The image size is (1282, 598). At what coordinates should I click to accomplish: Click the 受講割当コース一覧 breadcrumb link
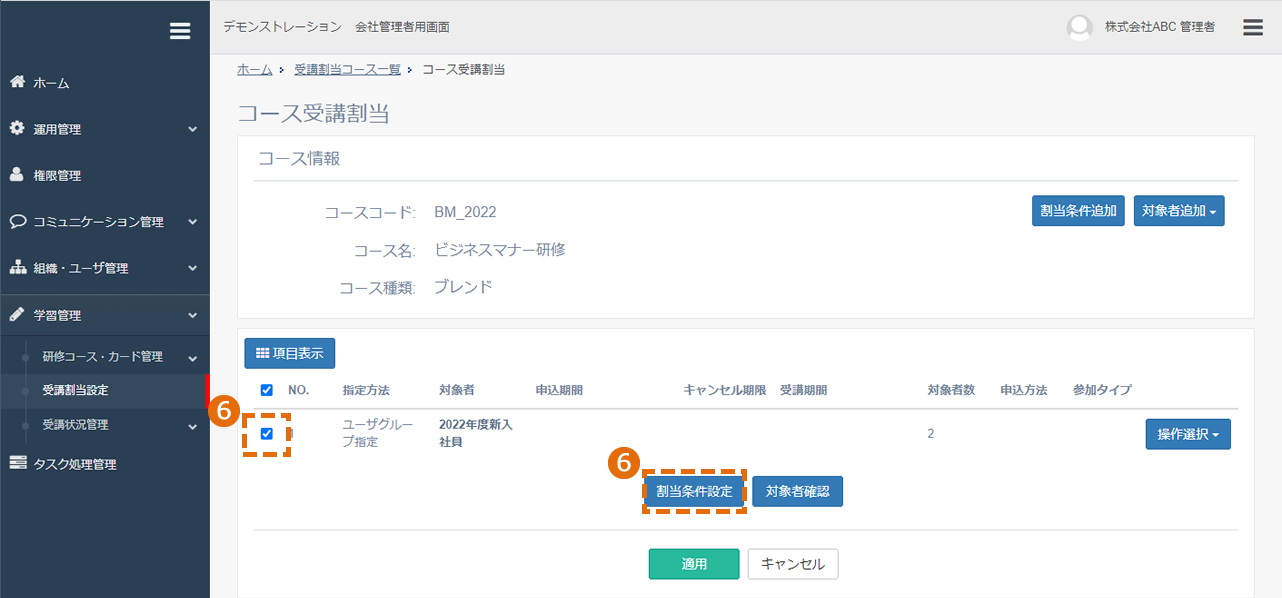[347, 69]
